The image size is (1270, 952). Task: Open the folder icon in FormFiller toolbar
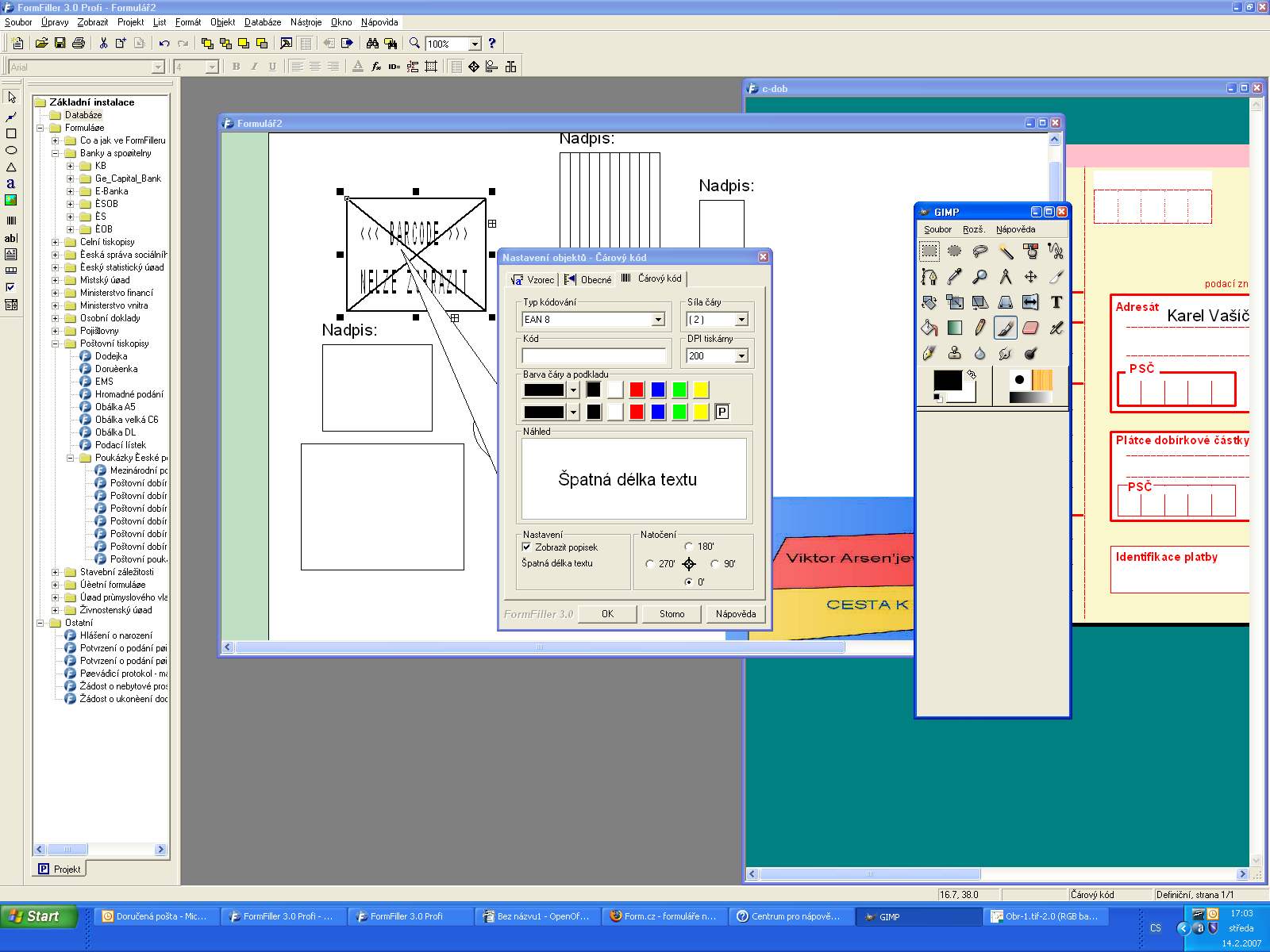[x=41, y=43]
